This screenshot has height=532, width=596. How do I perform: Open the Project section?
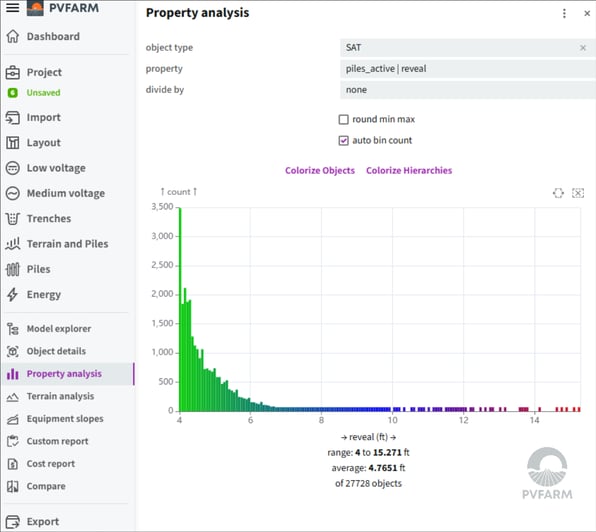click(44, 72)
